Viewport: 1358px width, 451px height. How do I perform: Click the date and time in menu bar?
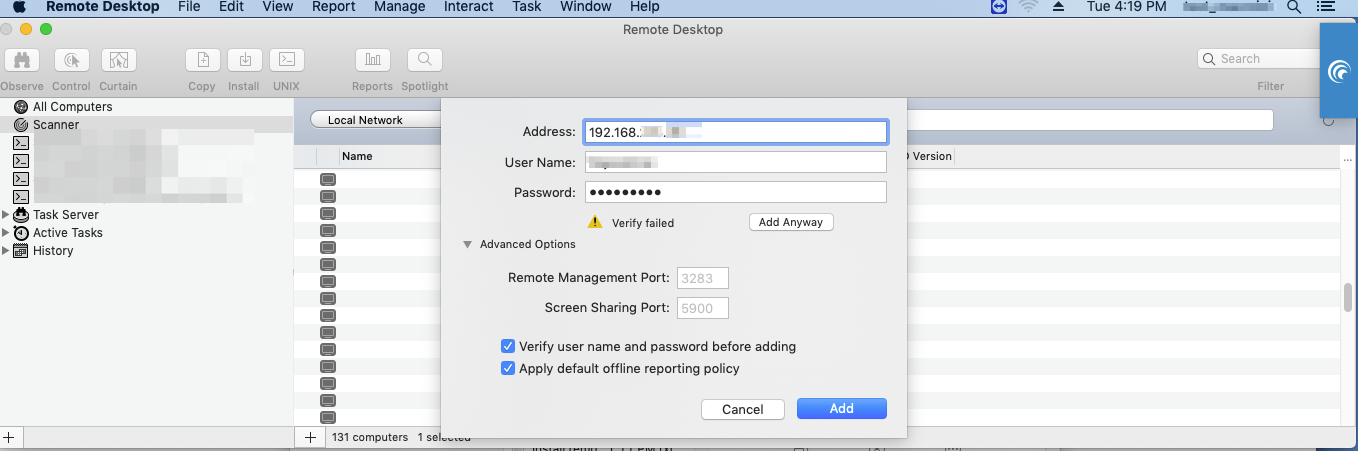(1126, 7)
